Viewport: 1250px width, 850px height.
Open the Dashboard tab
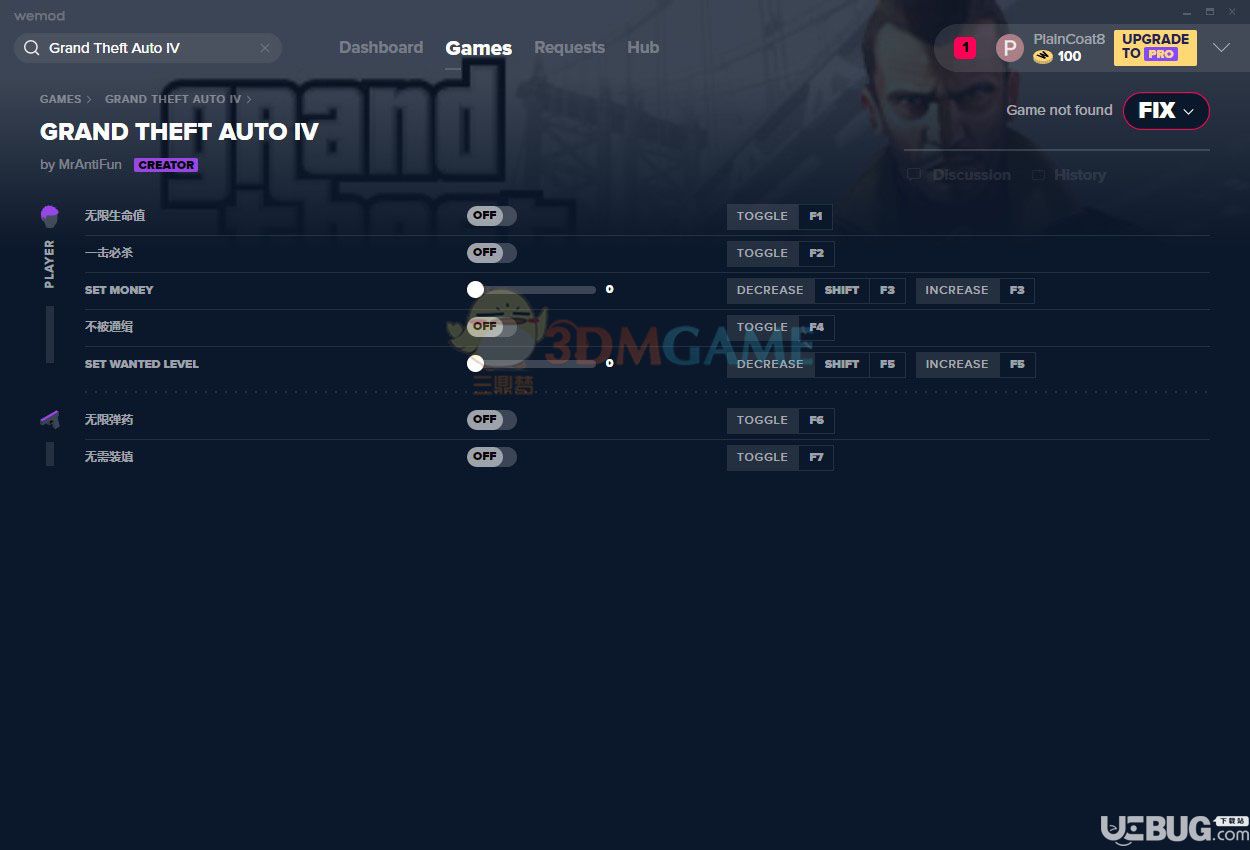[381, 47]
